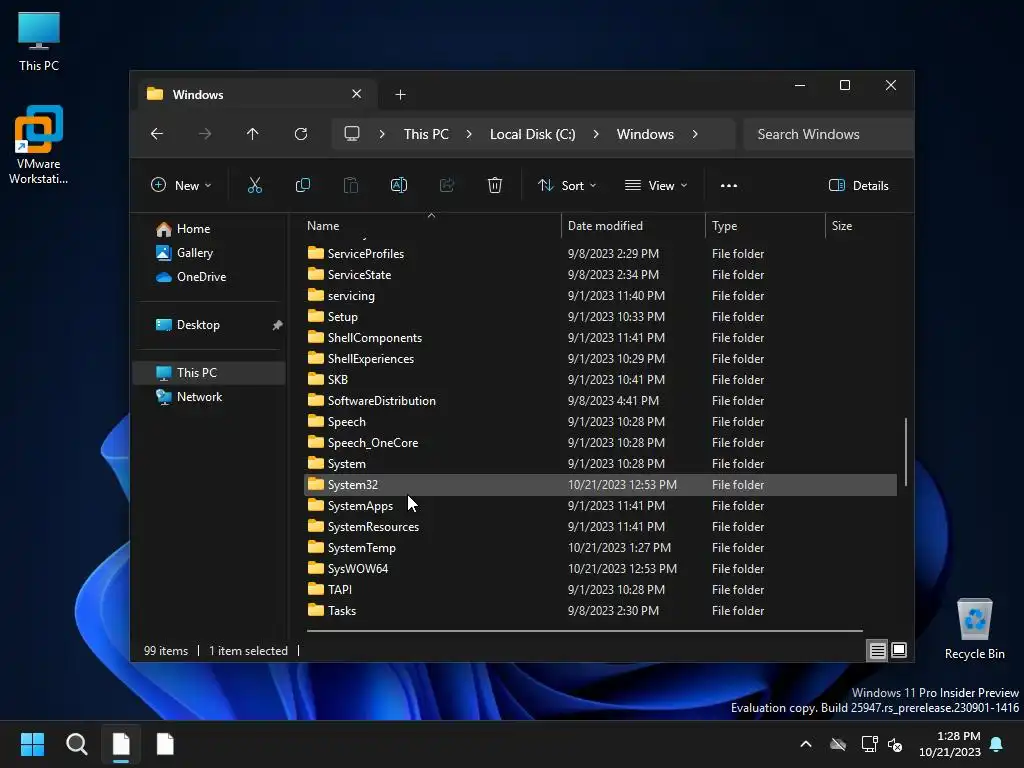Switch to details list view icon
1024x768 pixels.
(877, 650)
